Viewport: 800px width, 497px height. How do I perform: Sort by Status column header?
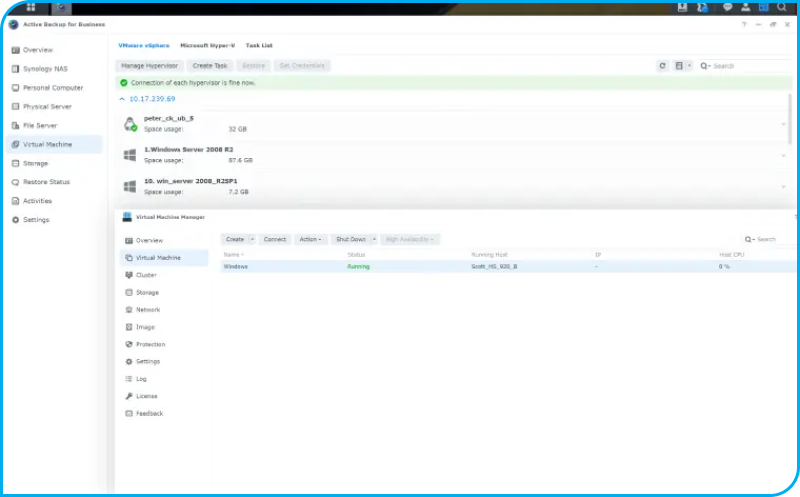tap(356, 255)
